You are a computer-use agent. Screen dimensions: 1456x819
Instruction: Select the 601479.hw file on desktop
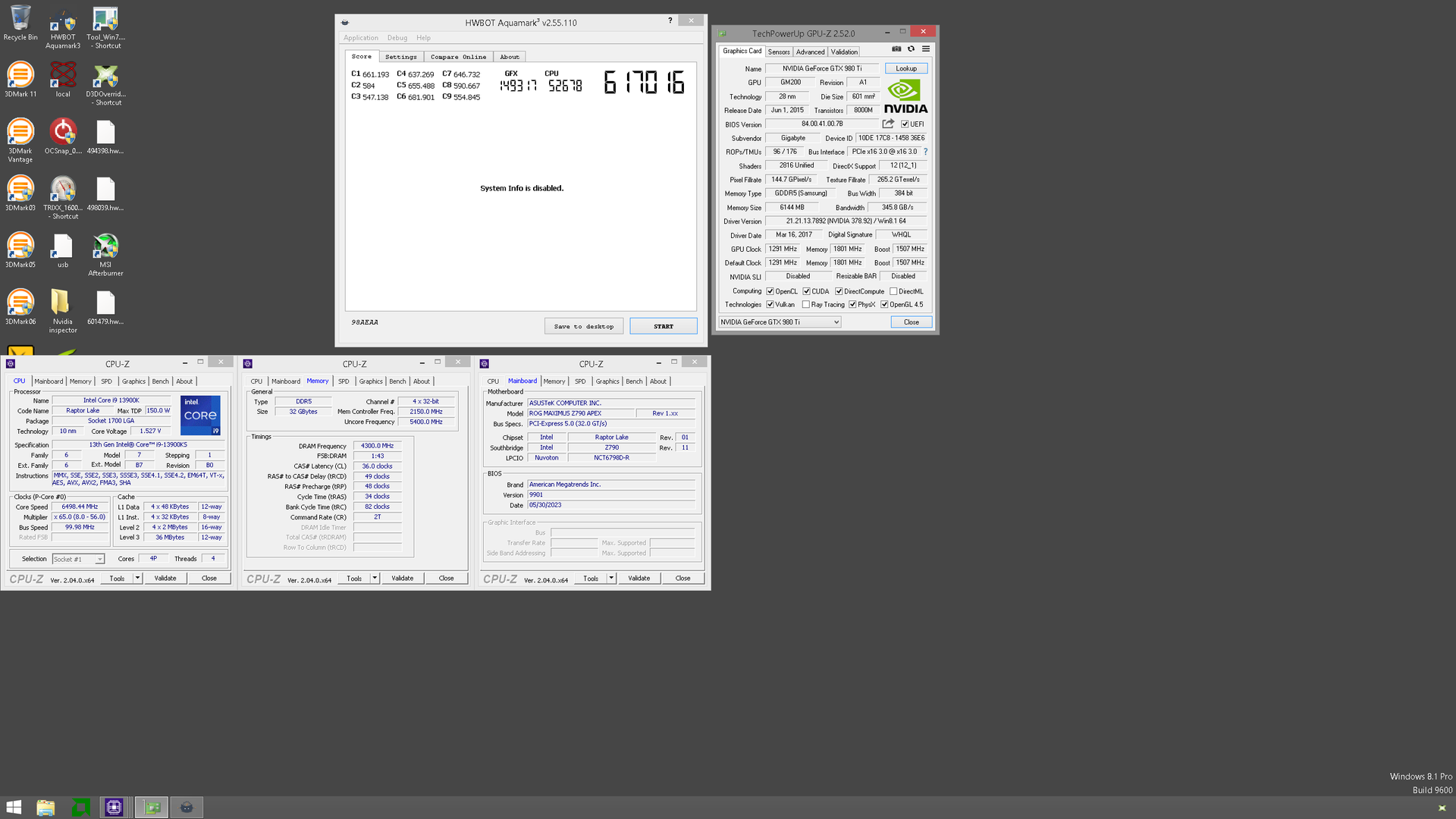(x=105, y=307)
